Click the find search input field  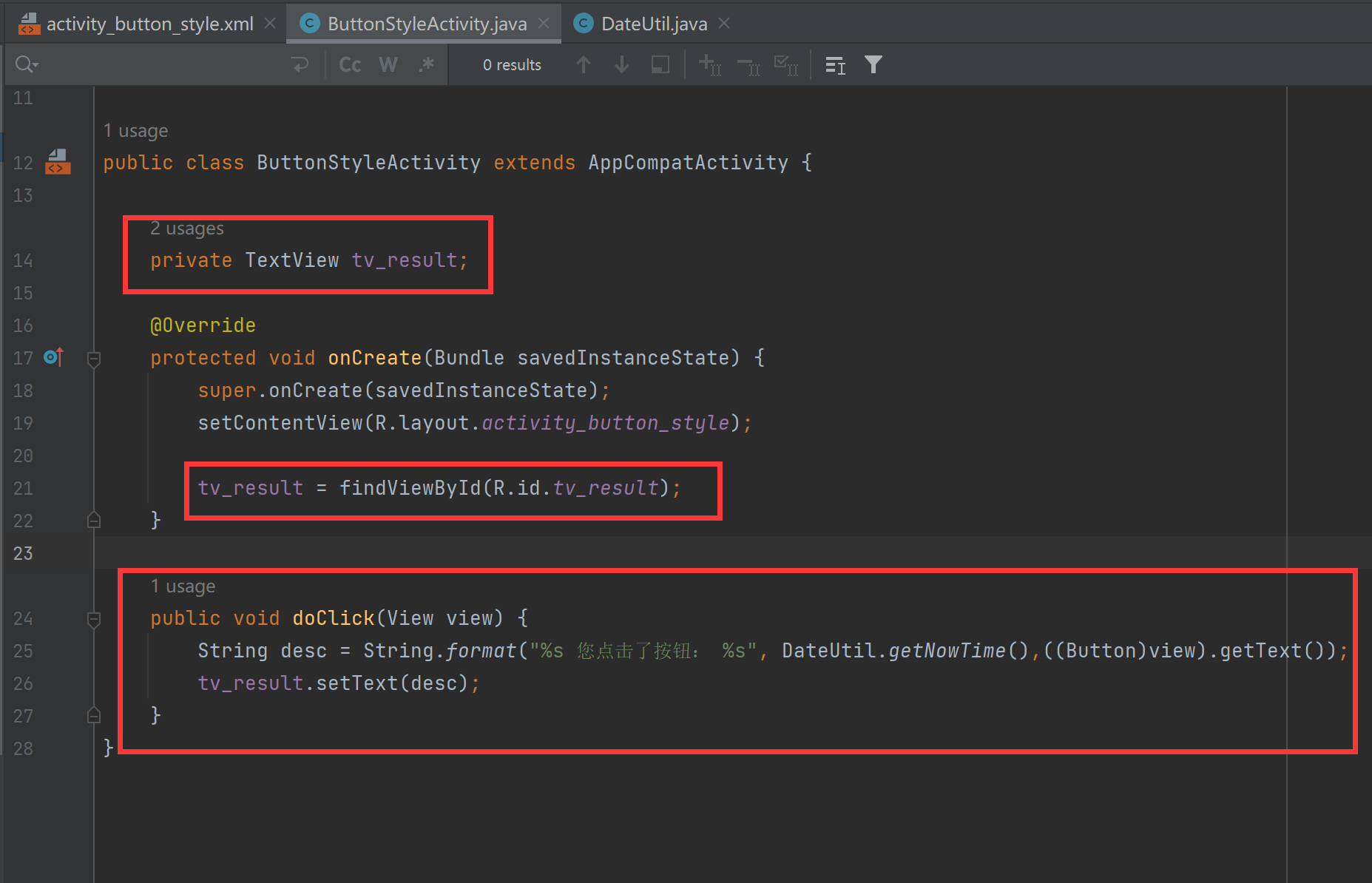tap(163, 65)
